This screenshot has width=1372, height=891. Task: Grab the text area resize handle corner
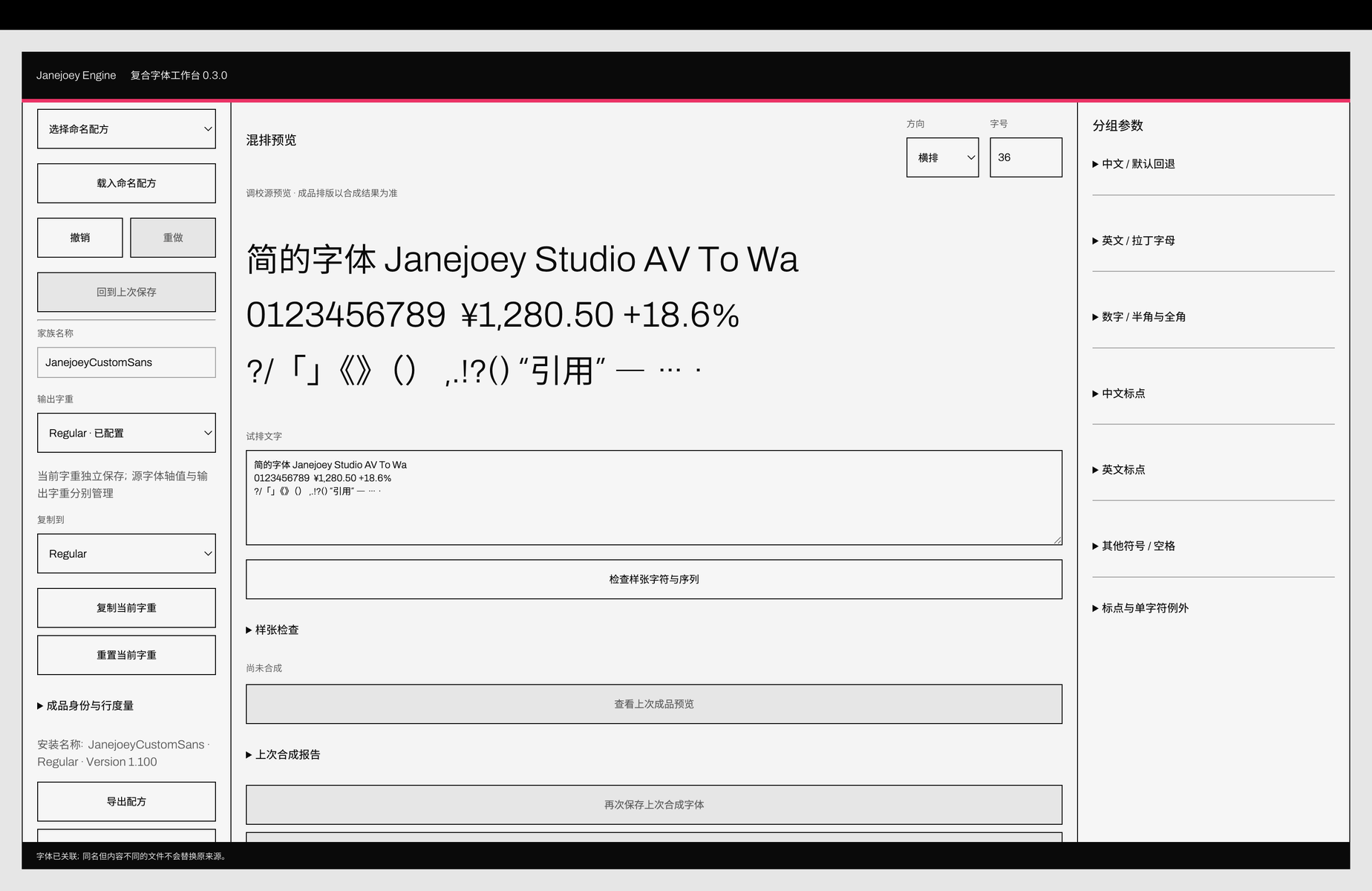pos(1057,541)
